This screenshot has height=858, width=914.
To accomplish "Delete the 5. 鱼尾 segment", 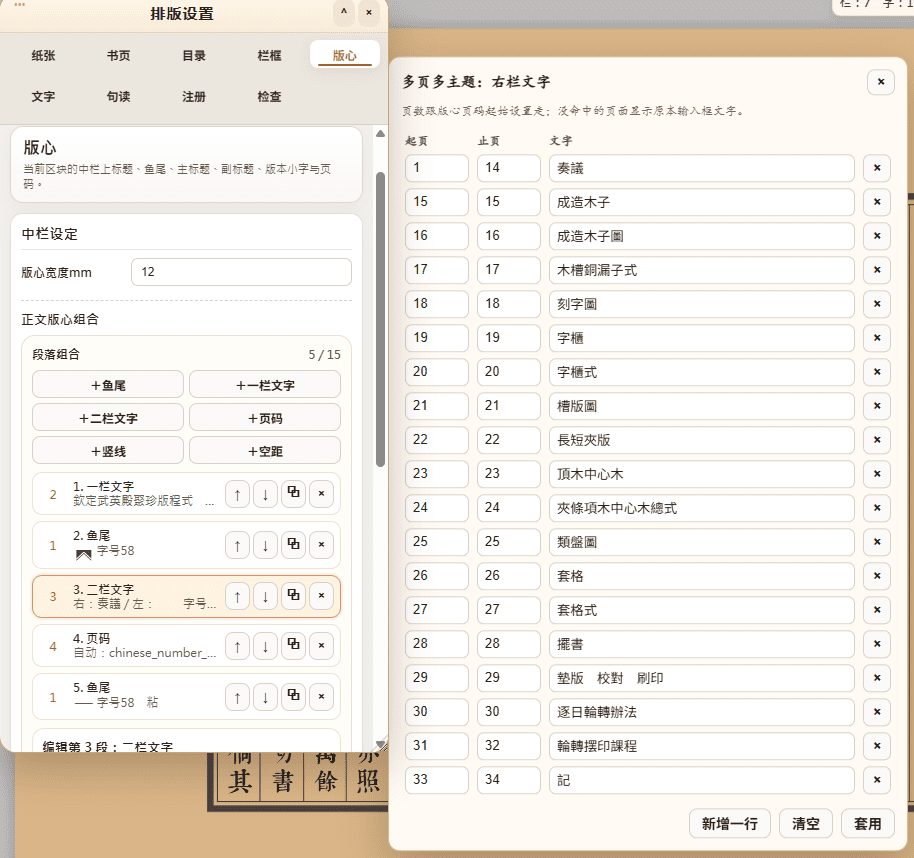I will pos(321,697).
